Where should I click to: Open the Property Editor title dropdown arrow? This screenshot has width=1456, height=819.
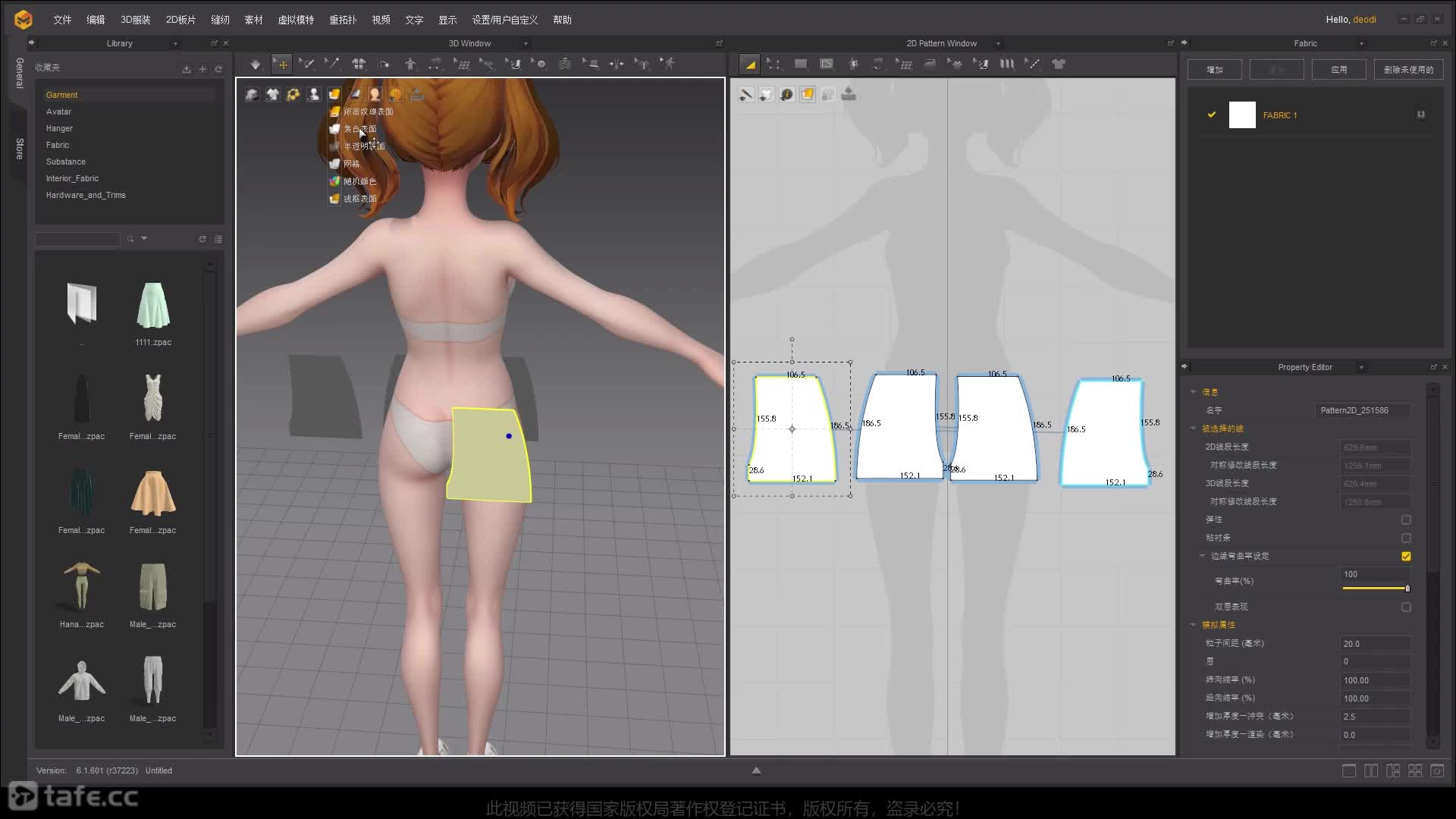[x=1361, y=367]
